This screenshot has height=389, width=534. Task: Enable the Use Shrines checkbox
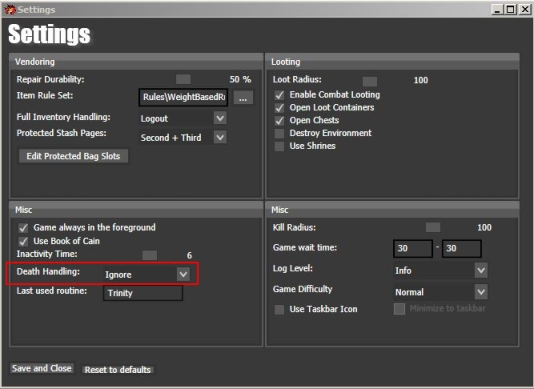click(x=279, y=146)
